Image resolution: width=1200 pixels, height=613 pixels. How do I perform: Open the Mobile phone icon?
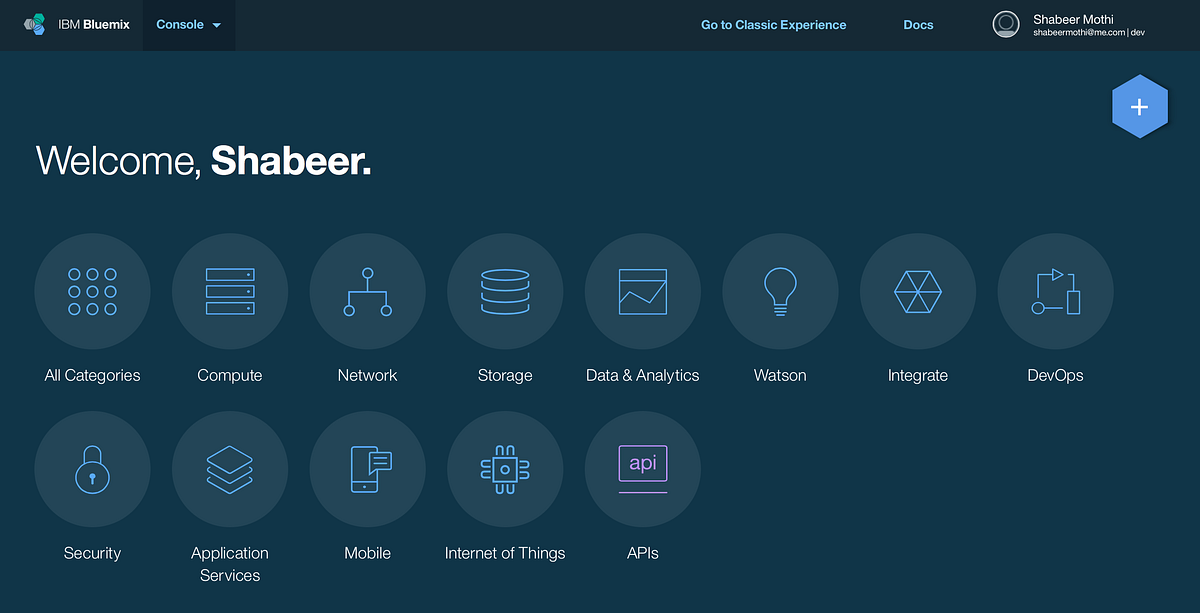pos(367,469)
